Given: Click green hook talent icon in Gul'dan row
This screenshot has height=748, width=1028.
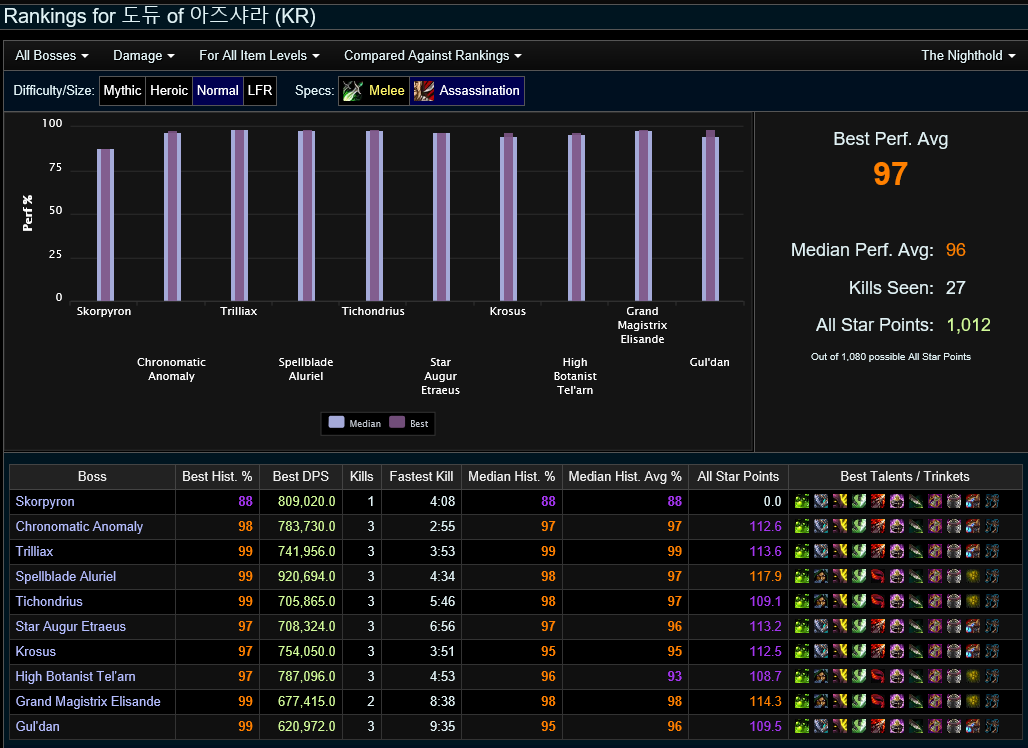Looking at the screenshot, I should 859,726.
